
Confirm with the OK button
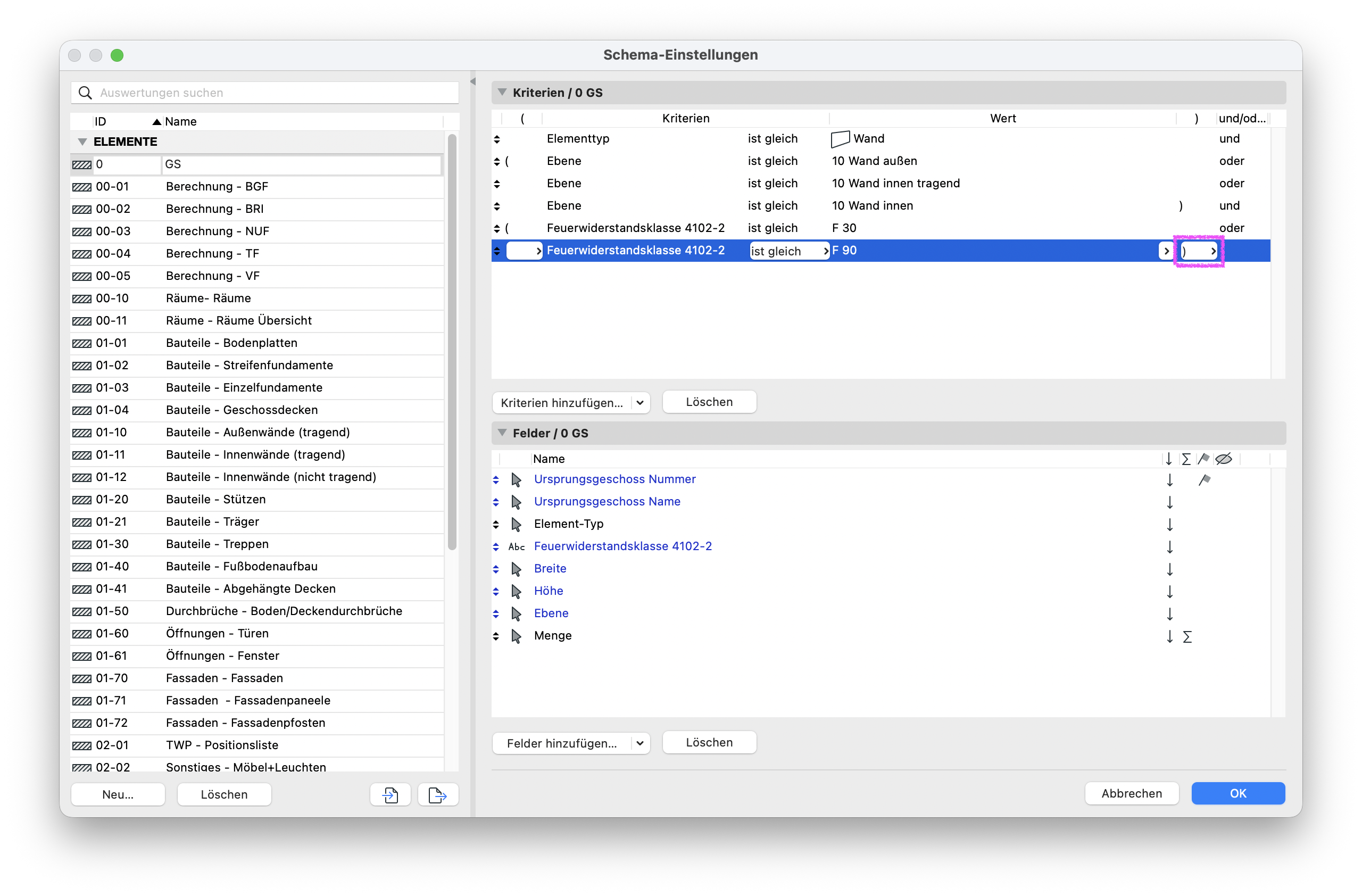click(x=1238, y=793)
